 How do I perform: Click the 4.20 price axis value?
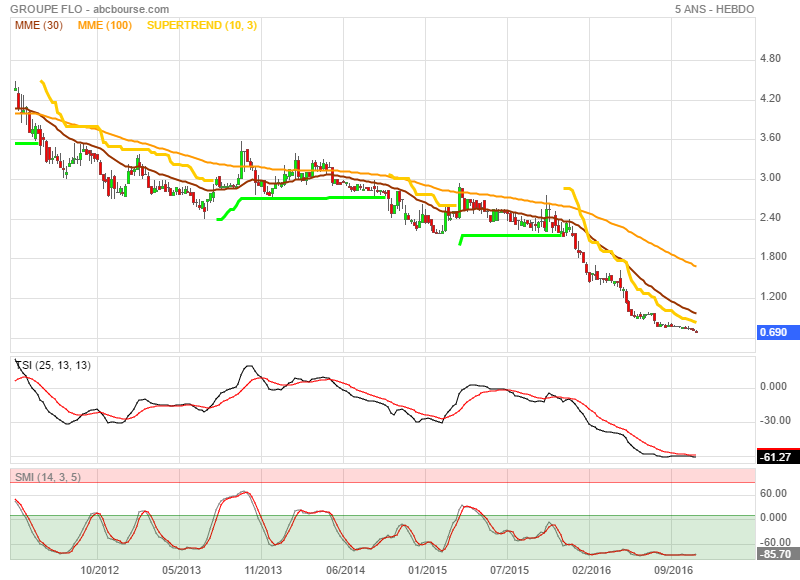pyautogui.click(x=770, y=98)
